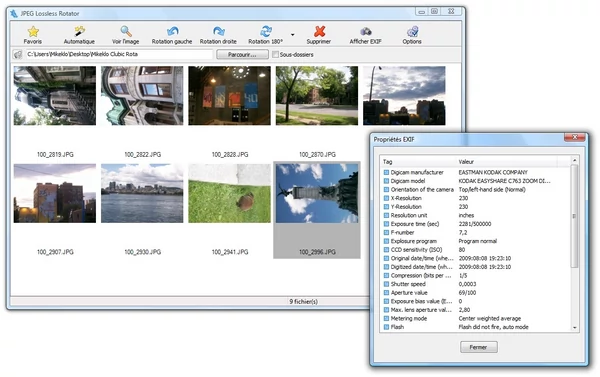Click the EXIF list scroll down arrow
Screen dimensions: 600x377
574,328
